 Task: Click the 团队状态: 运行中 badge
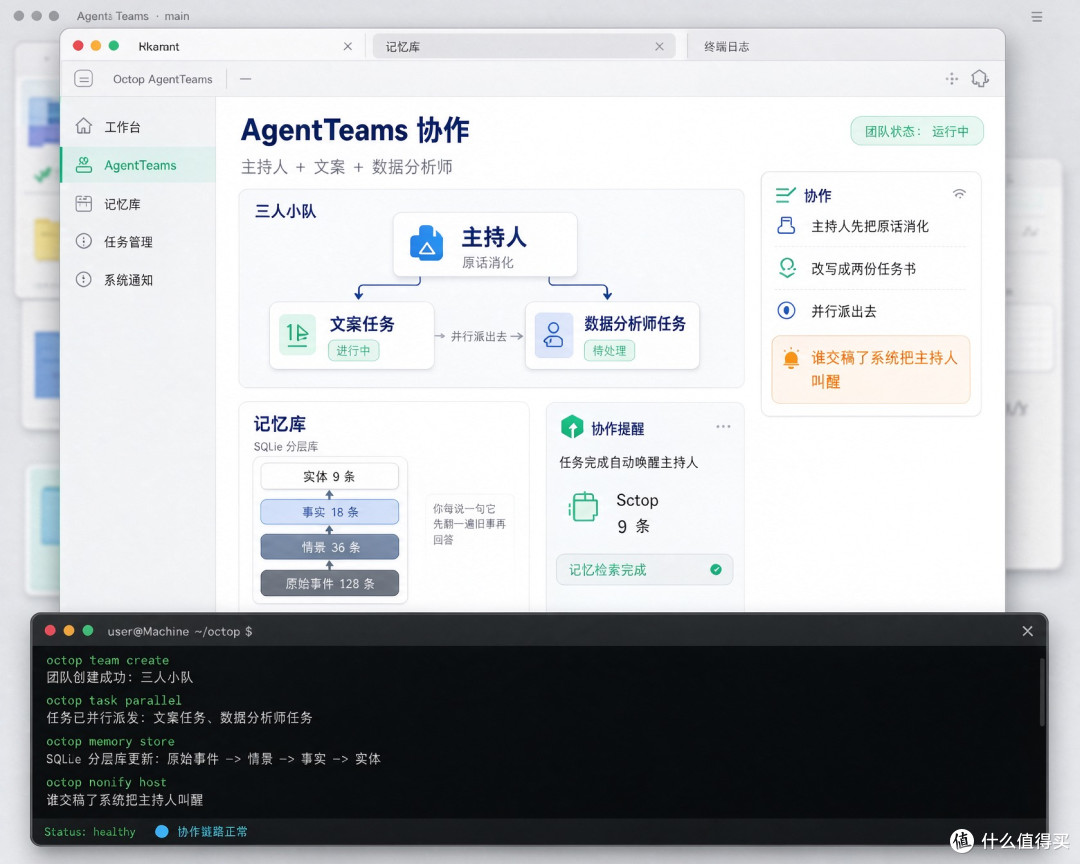coord(917,131)
